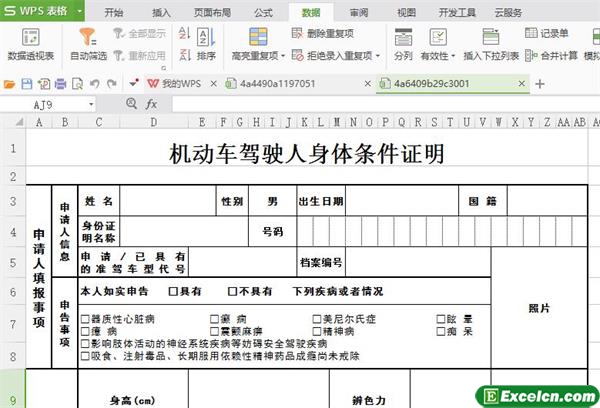600x408 pixels.
Task: Click Remove Duplicates (删除重复项)
Action: point(323,34)
